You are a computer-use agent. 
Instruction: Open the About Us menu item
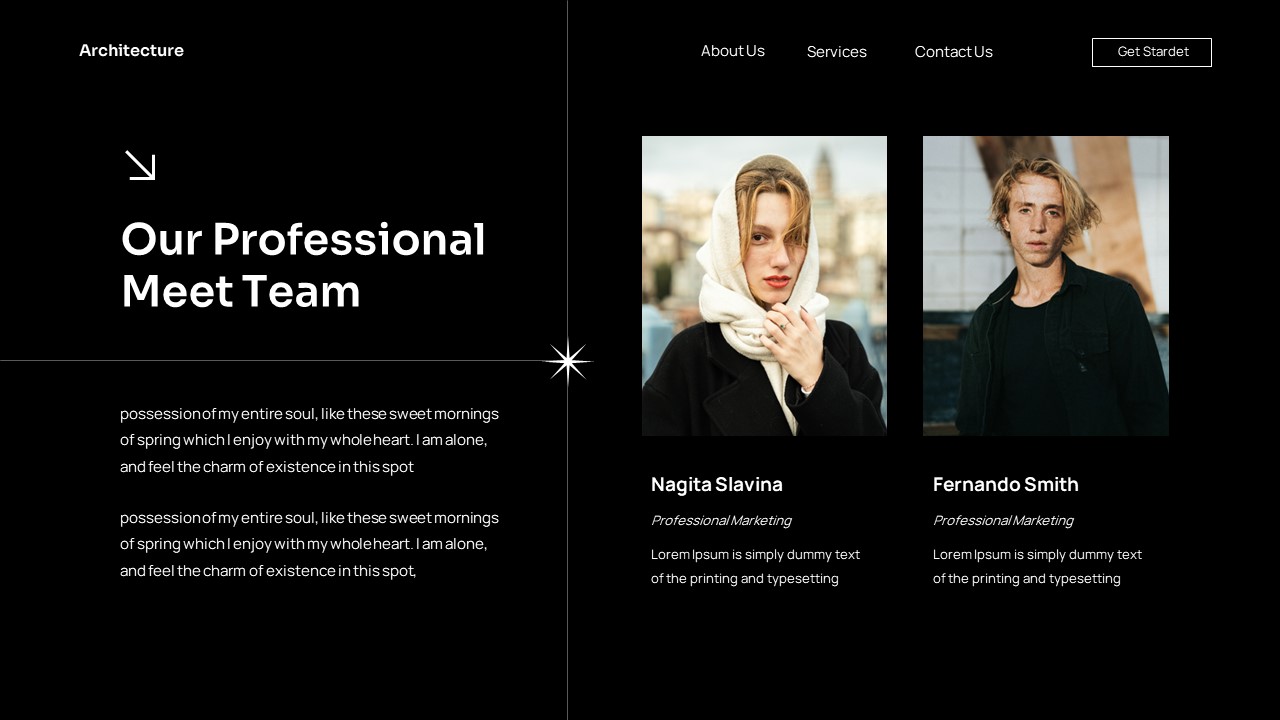[x=732, y=51]
